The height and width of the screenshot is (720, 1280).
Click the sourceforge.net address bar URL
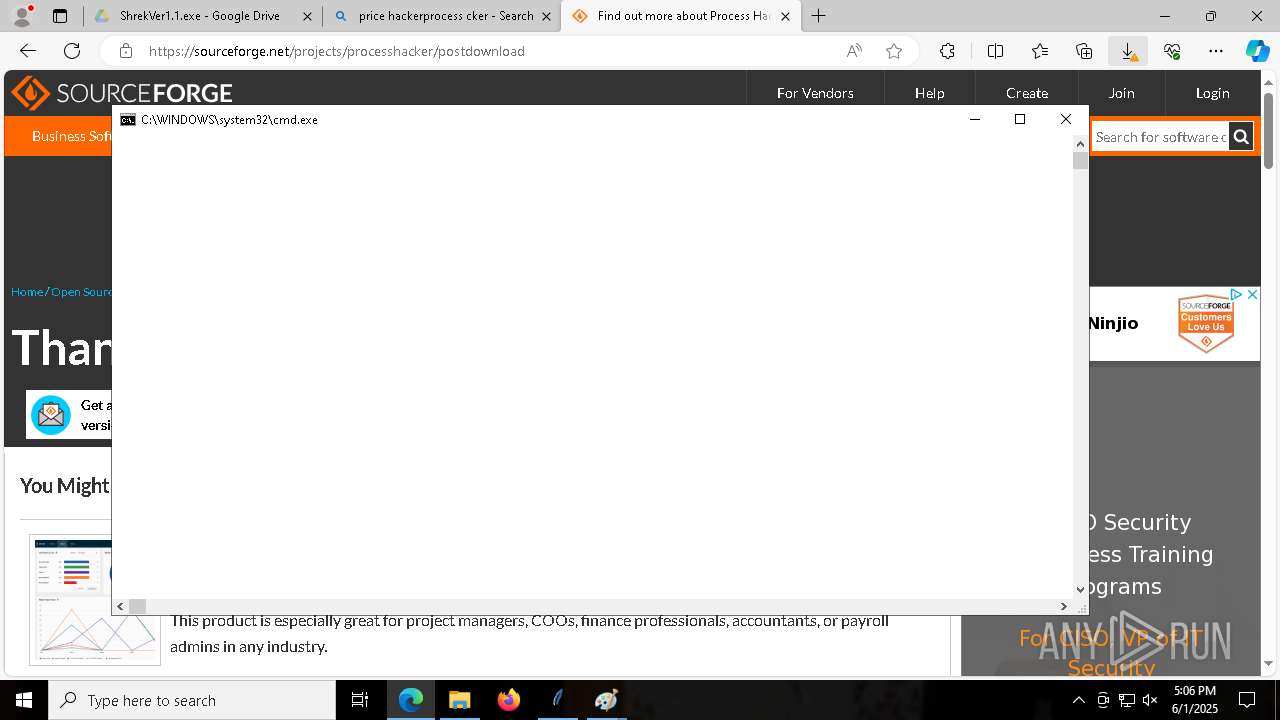click(336, 51)
